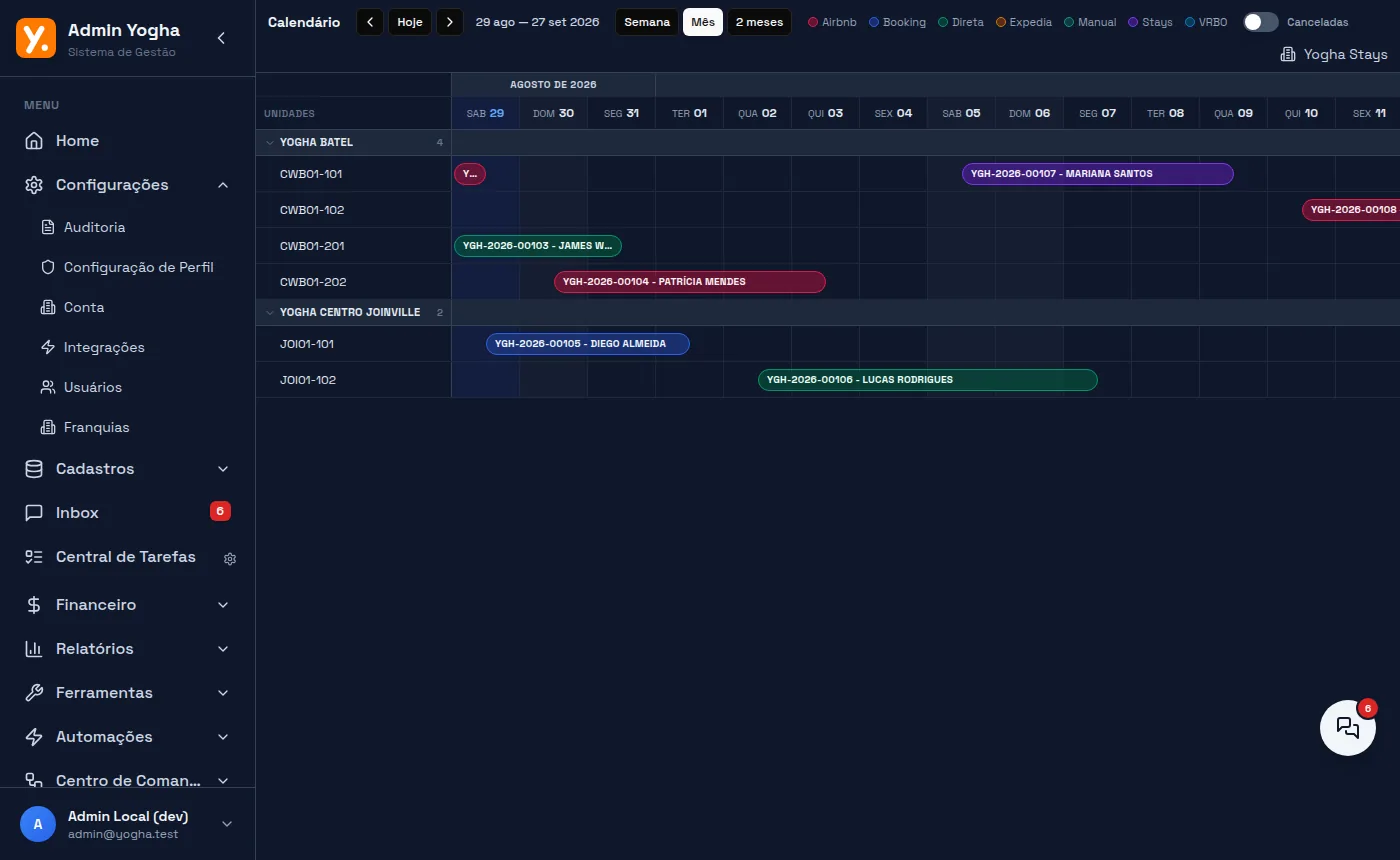Screen dimensions: 1400x860
Task: Click the VRBO legend label
Action: point(1213,22)
